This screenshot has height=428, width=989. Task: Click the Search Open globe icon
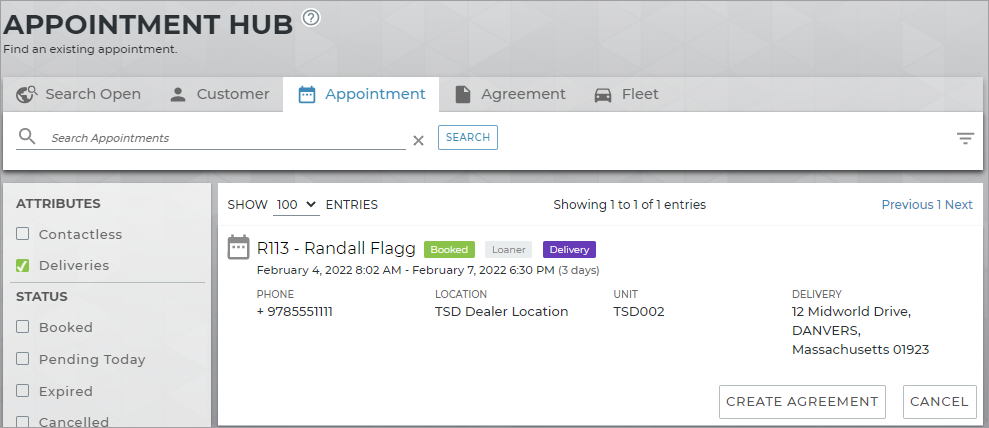tap(27, 94)
